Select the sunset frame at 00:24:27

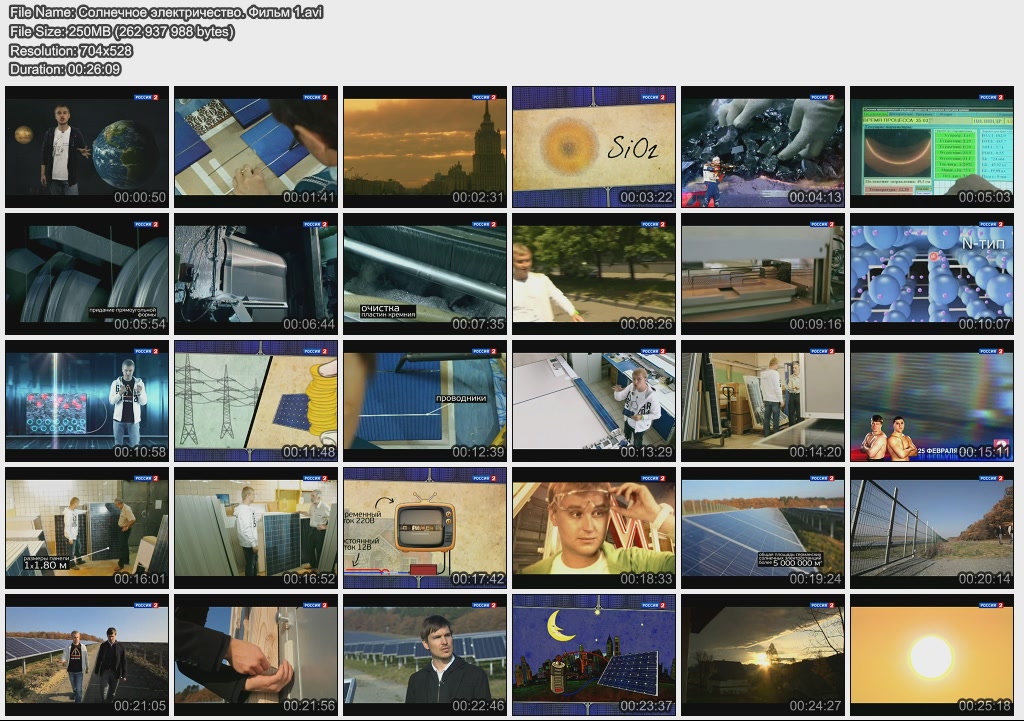(763, 655)
